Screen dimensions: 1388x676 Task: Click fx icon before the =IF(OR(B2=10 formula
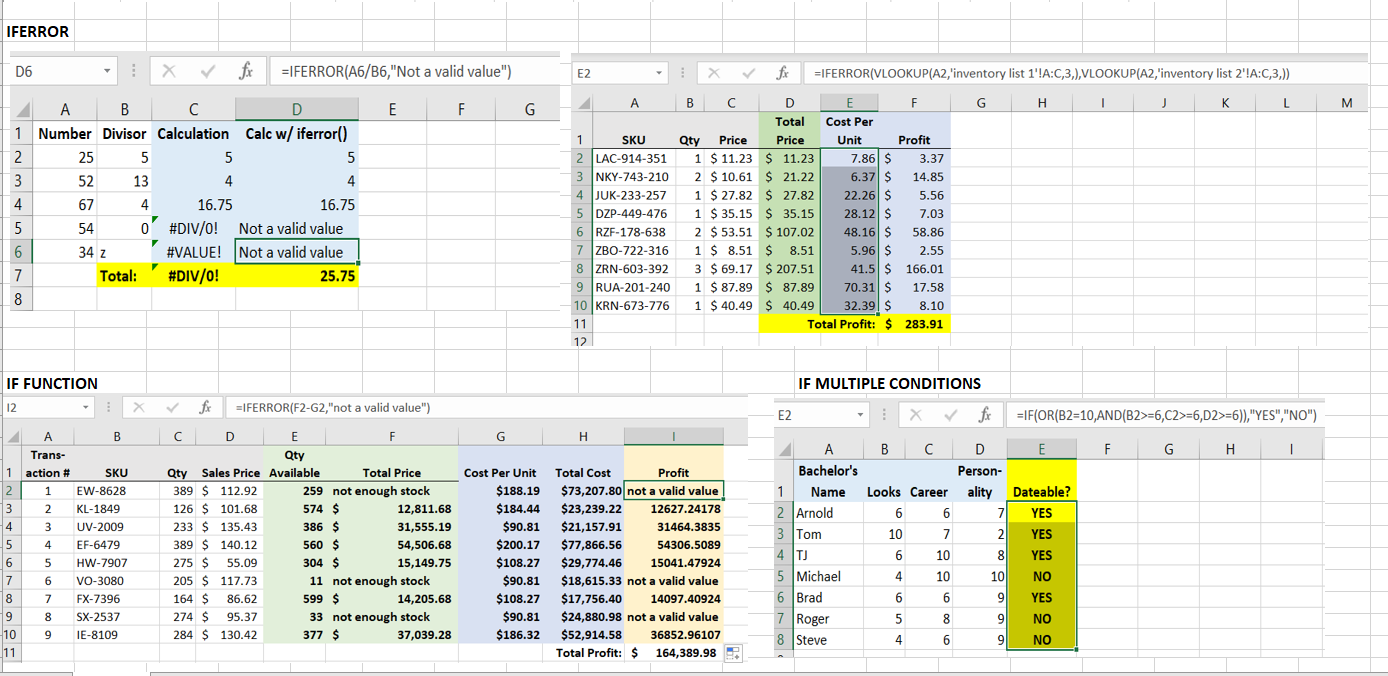[x=986, y=415]
